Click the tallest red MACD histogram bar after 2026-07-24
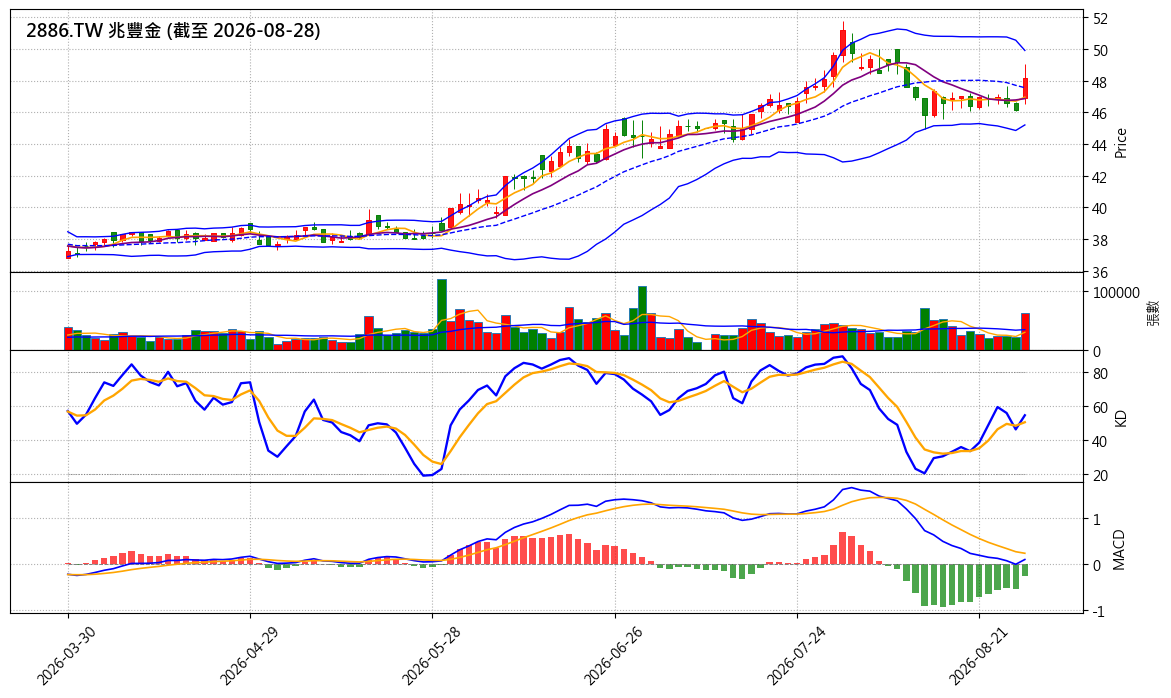 (842, 548)
